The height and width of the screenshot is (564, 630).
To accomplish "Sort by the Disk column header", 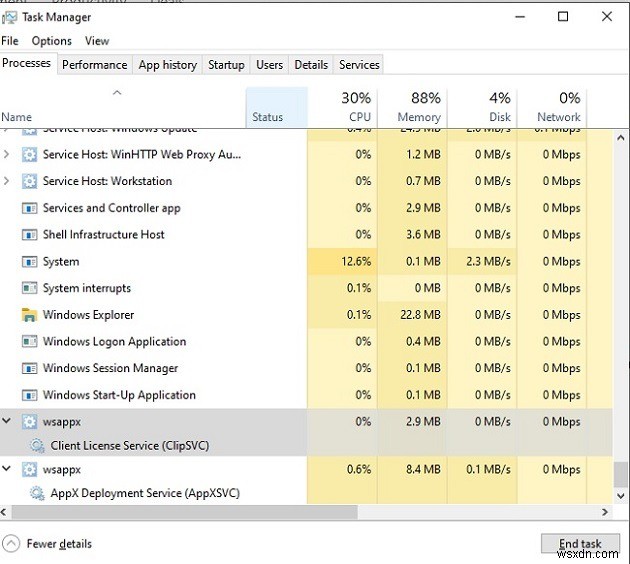I will (x=482, y=107).
